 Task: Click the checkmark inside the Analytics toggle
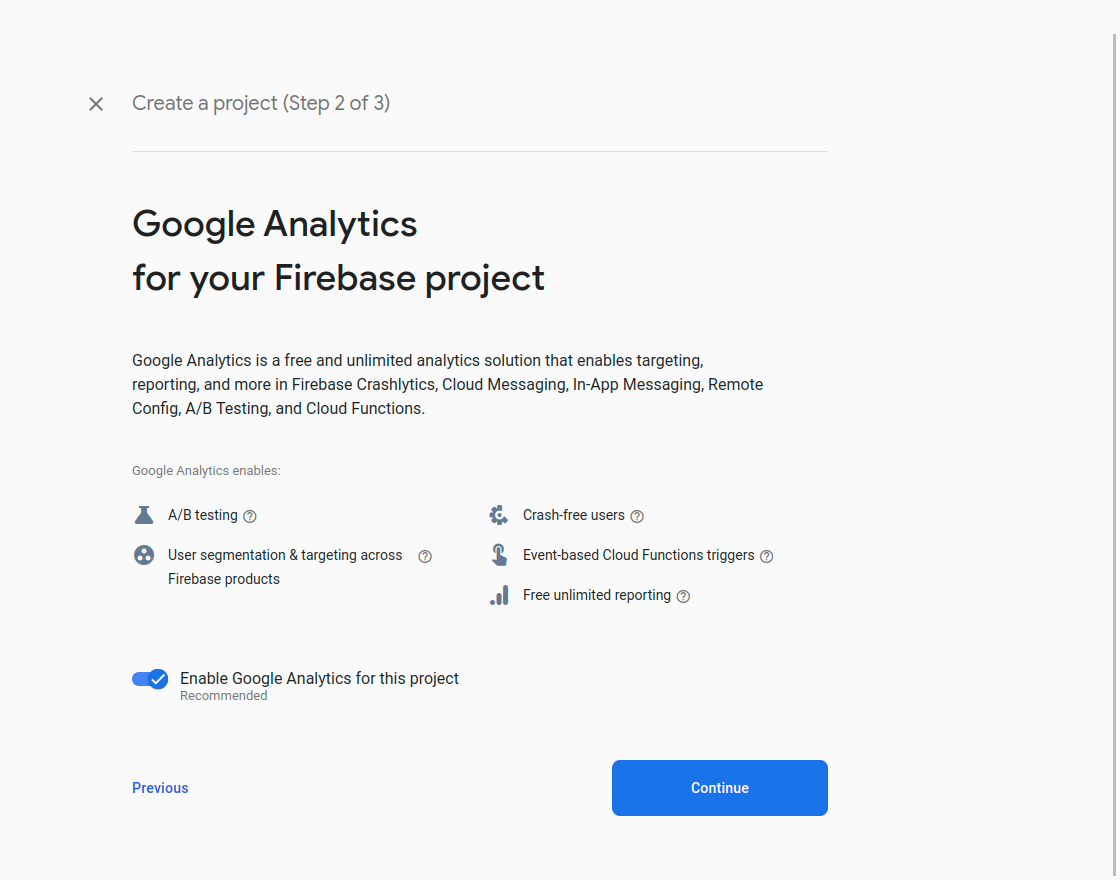pos(158,679)
